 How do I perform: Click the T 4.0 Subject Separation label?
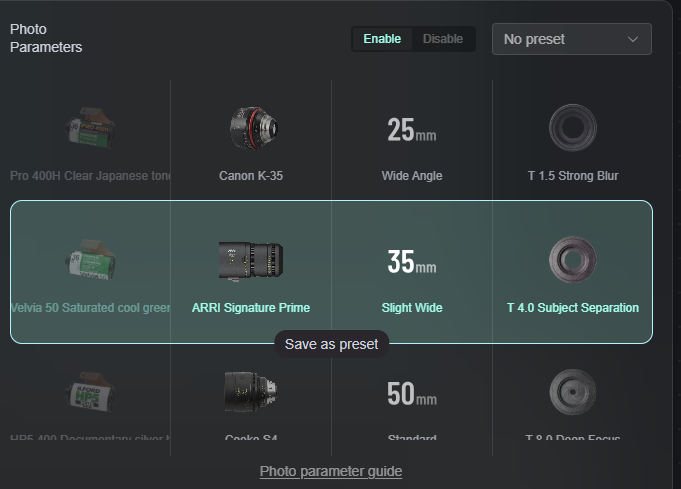point(573,308)
